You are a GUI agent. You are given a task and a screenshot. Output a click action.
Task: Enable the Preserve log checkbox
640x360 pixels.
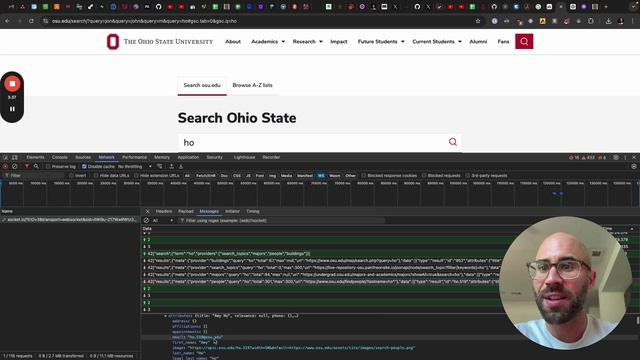coord(48,167)
